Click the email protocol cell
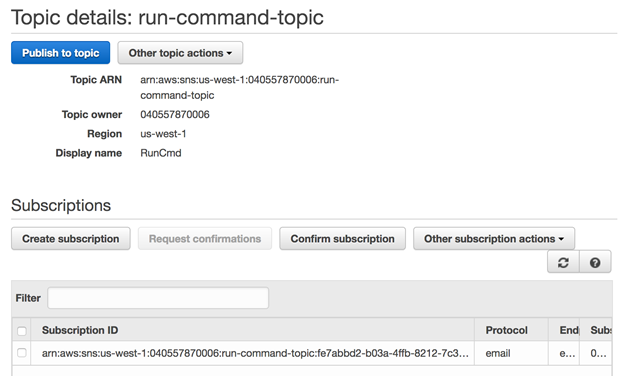 [x=497, y=353]
